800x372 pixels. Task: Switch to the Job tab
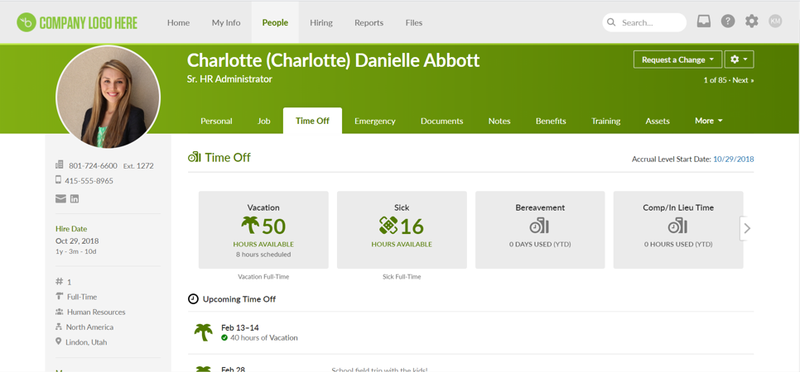pos(264,121)
